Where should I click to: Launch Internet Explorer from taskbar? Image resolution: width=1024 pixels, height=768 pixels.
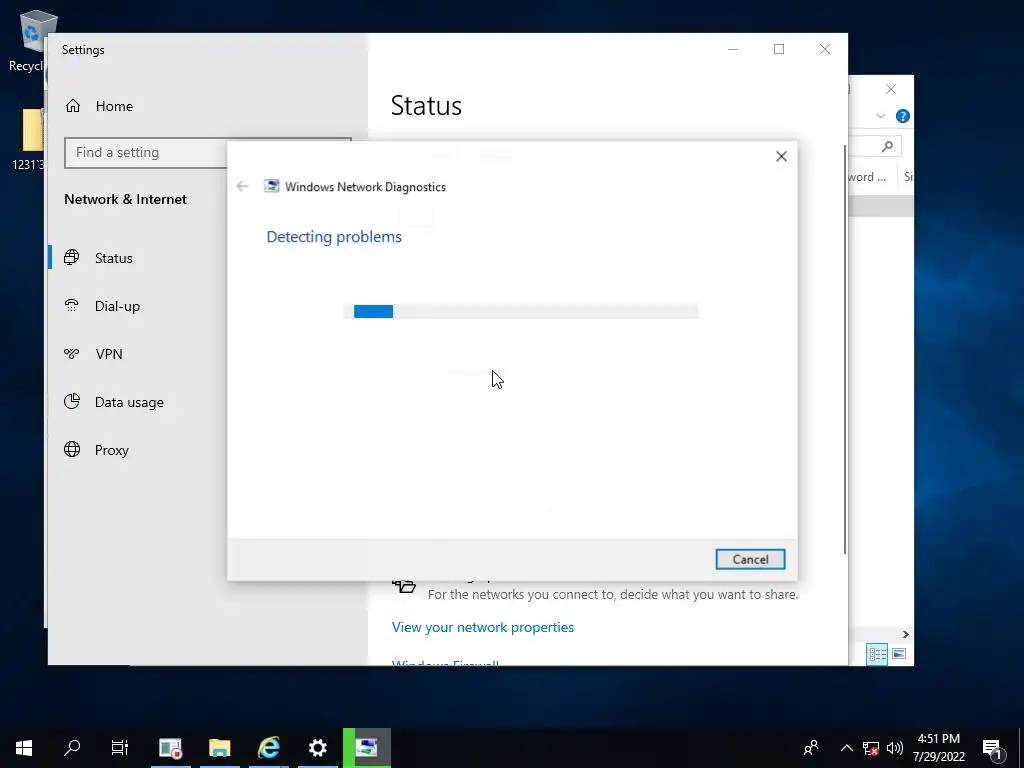[x=268, y=748]
